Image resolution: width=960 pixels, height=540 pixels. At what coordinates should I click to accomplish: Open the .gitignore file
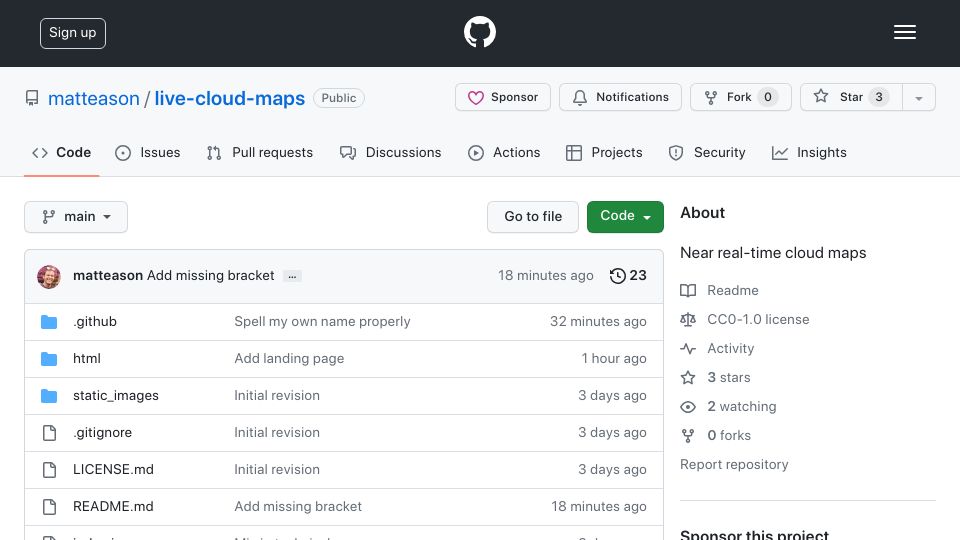102,432
